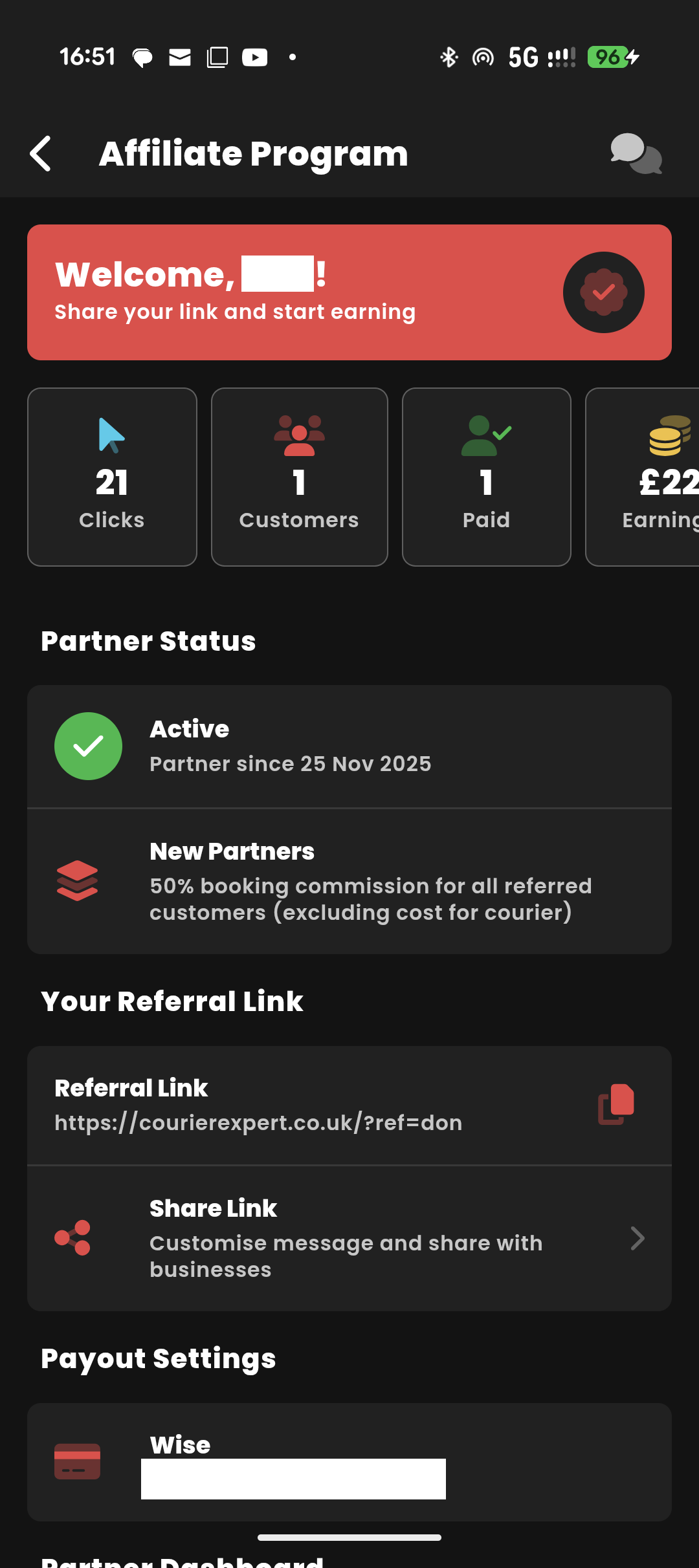Tap the green Active checkmark icon
The image size is (699, 1568).
point(89,746)
